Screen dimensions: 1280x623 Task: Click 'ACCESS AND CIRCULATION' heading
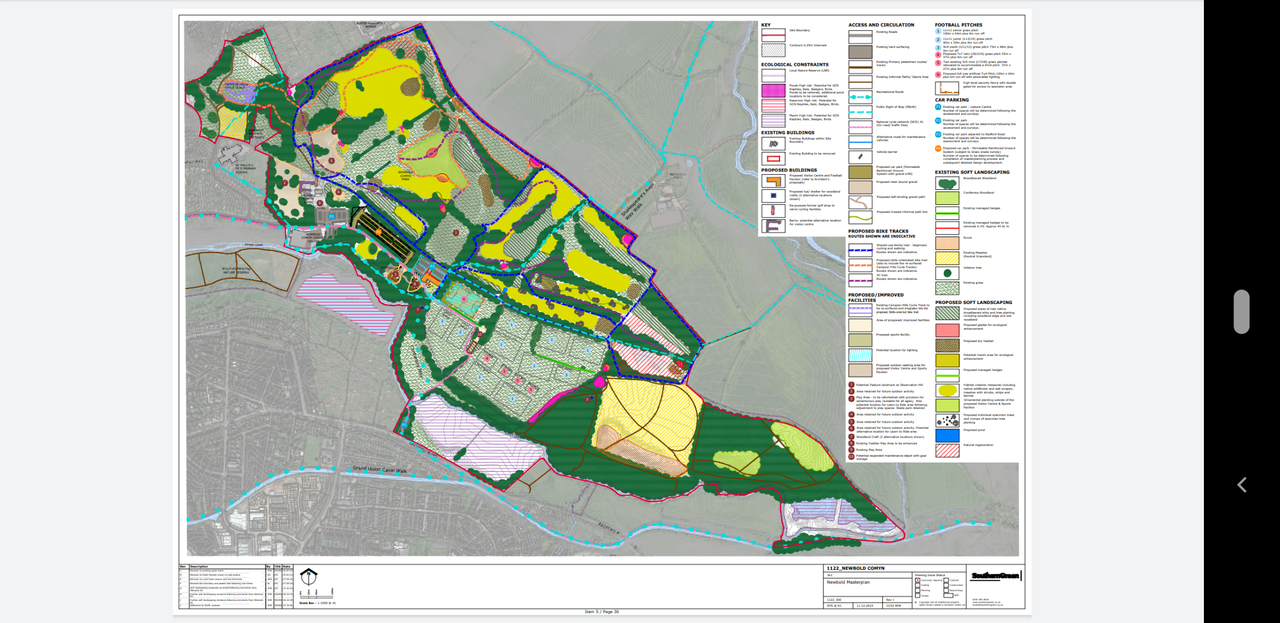click(881, 25)
